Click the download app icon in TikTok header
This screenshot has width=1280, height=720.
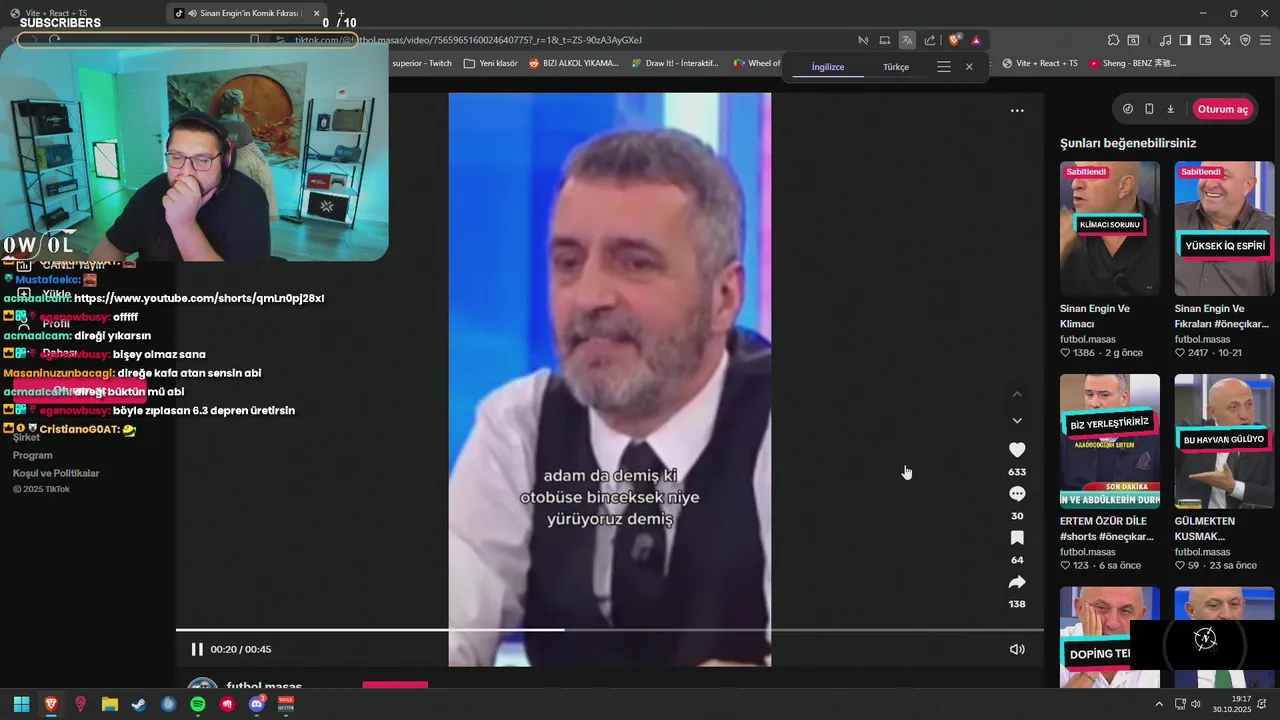[1171, 109]
